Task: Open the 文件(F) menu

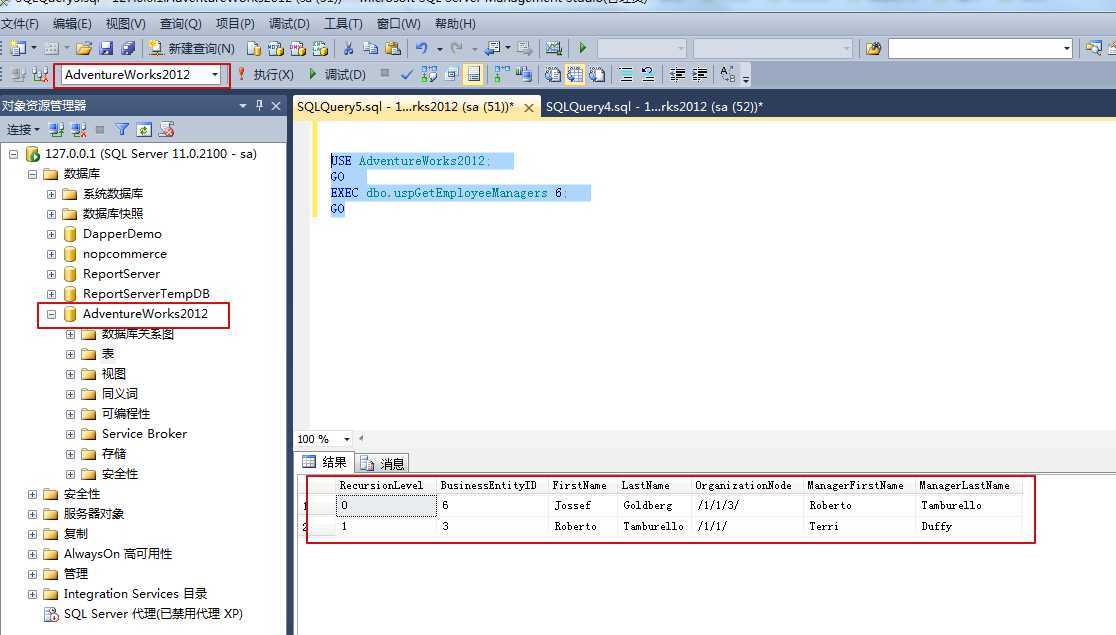Action: [x=20, y=23]
